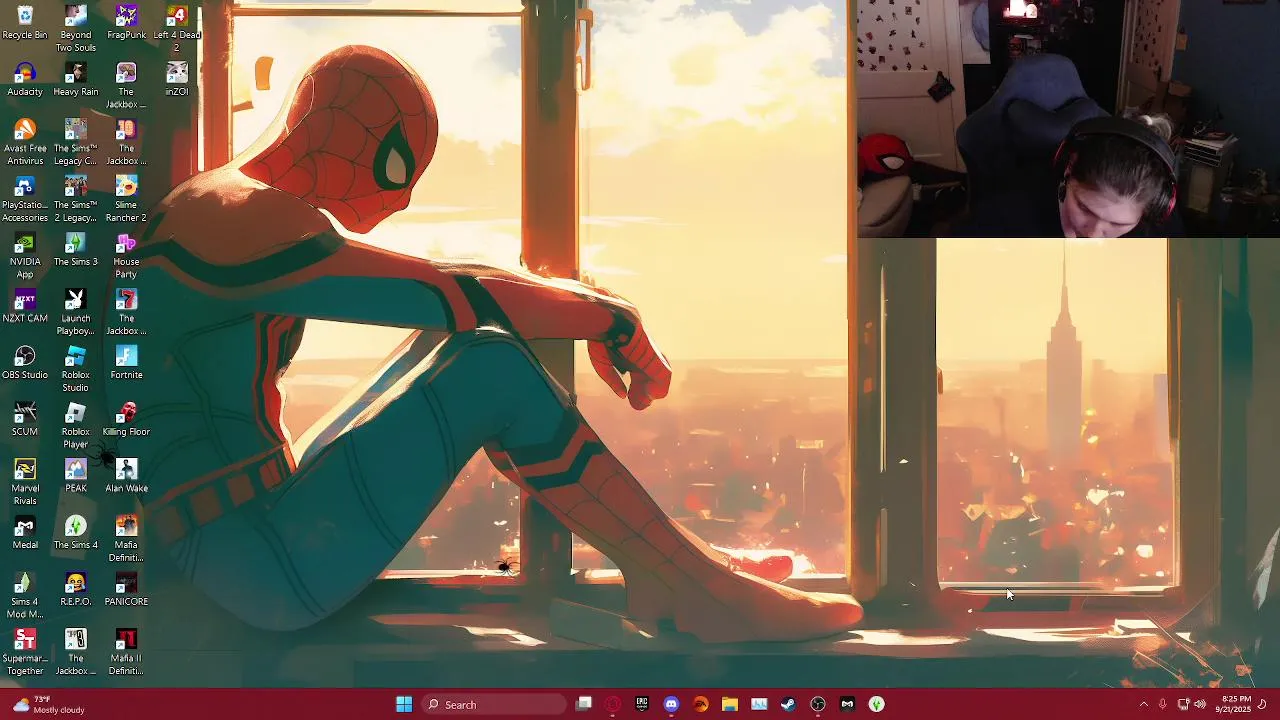Open Roblox Studio desktop shortcut
Screen dimensions: 1280x720
[x=76, y=369]
